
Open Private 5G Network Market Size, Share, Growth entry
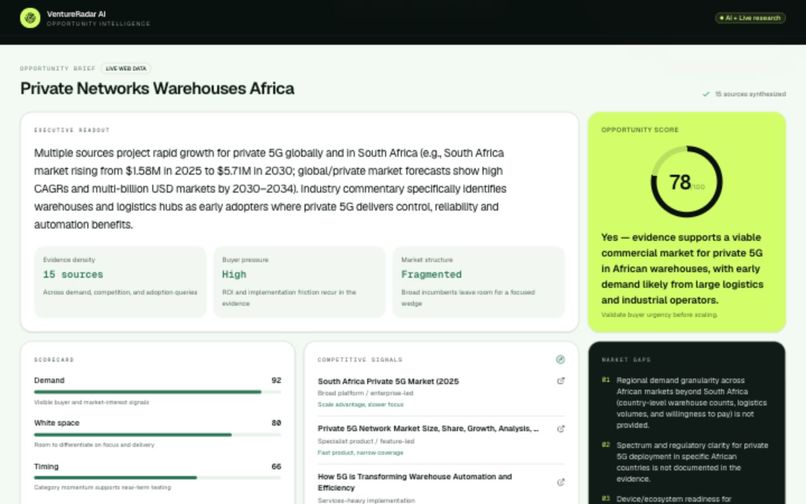[x=428, y=428]
